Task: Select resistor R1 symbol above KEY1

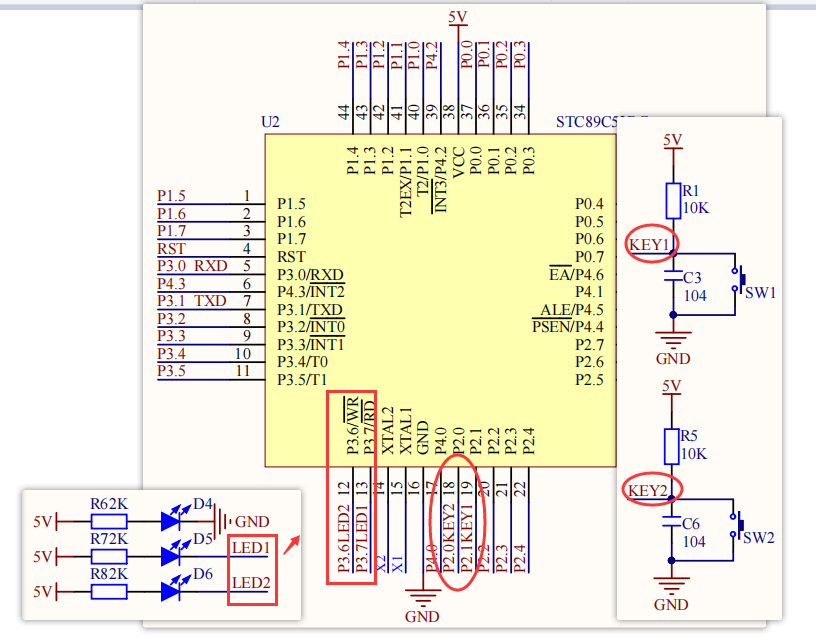Action: pyautogui.click(x=673, y=200)
